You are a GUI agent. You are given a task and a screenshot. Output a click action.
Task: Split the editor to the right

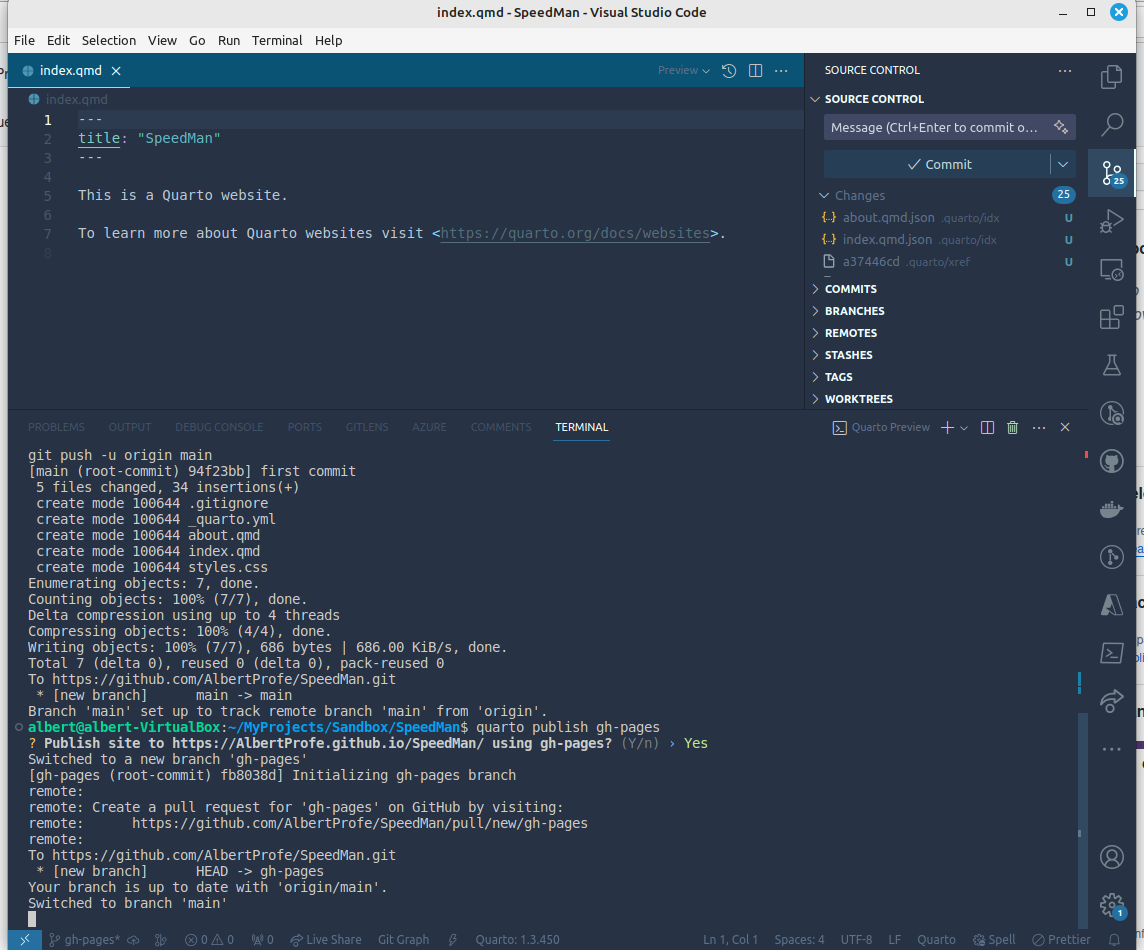(x=755, y=71)
